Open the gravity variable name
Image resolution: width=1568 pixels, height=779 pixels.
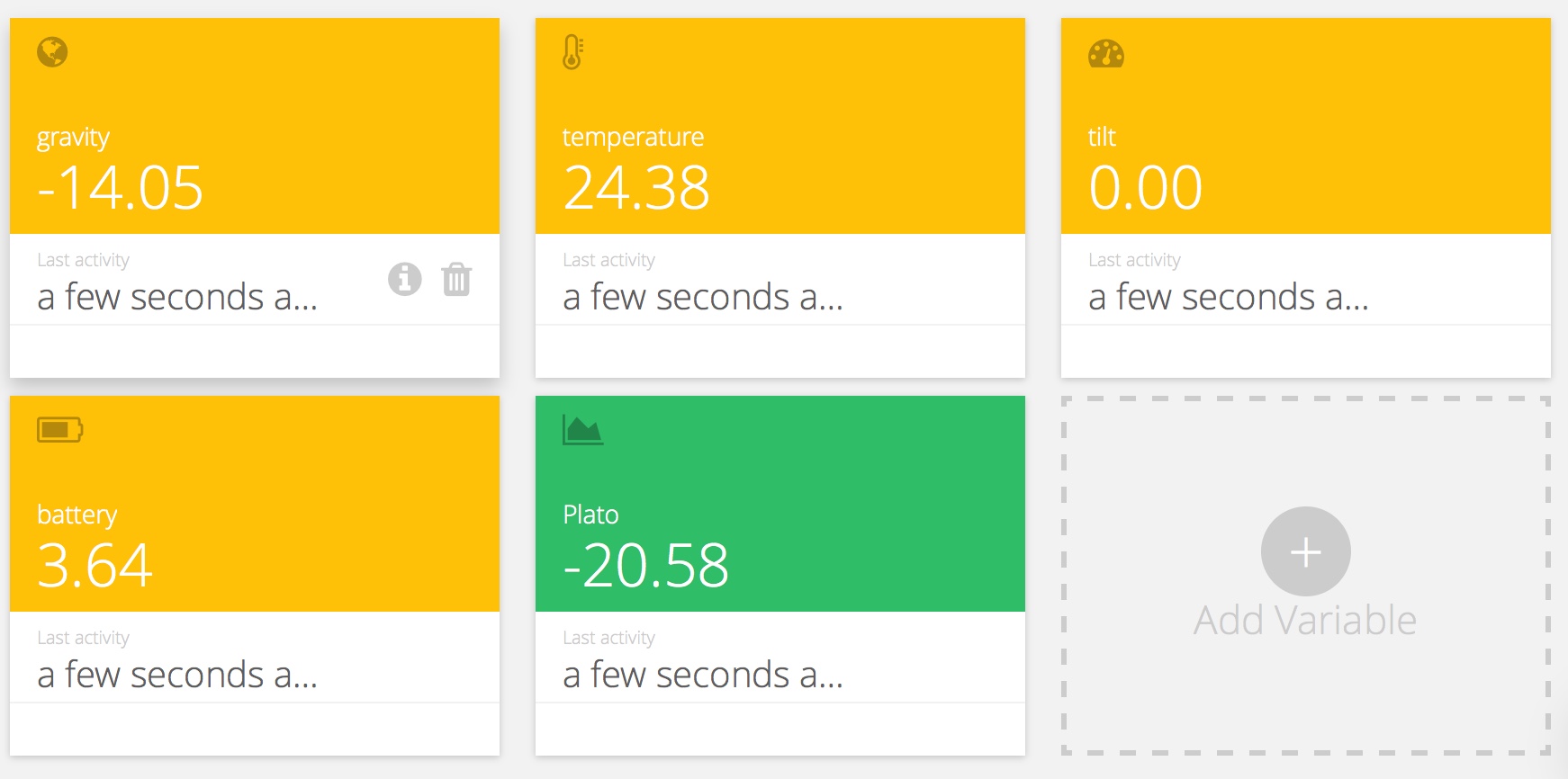(x=73, y=137)
